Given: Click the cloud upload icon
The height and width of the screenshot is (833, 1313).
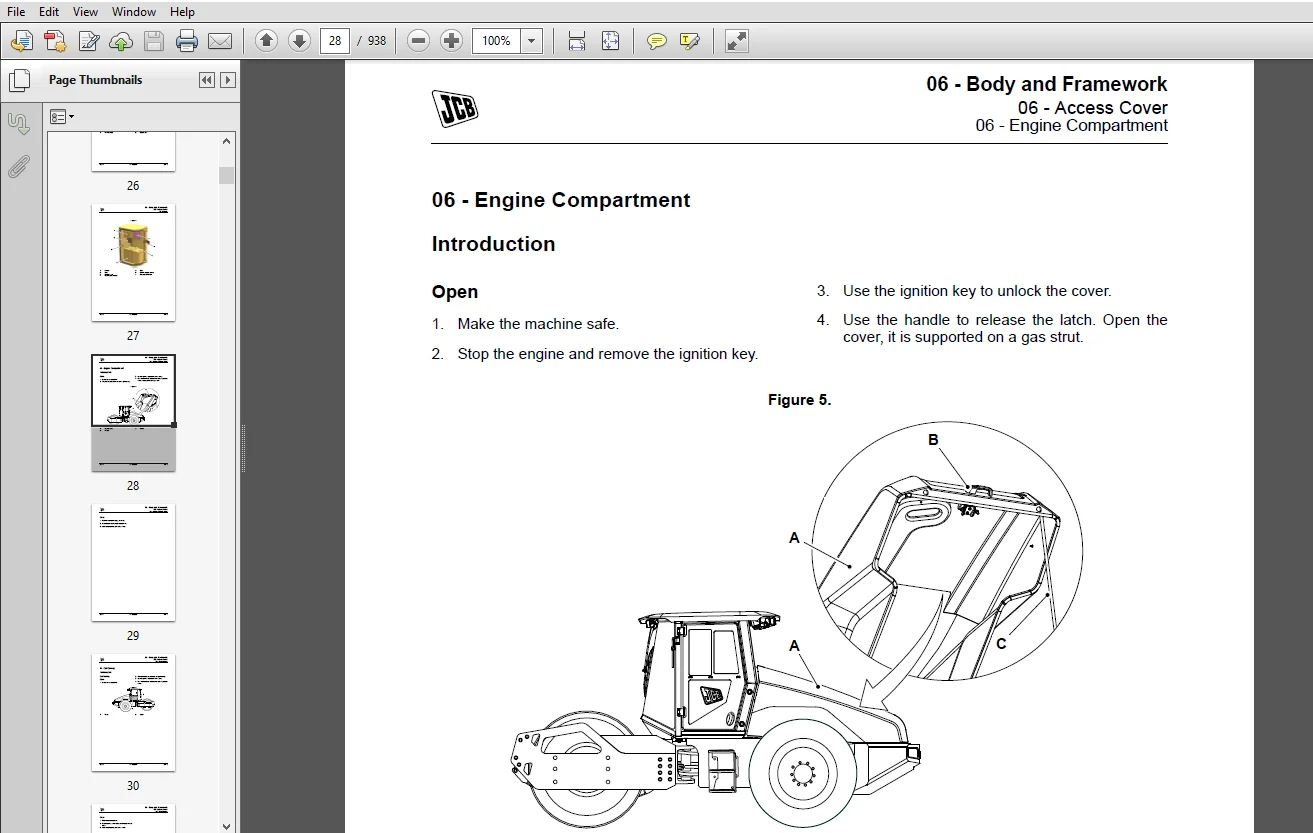Looking at the screenshot, I should click(x=121, y=41).
